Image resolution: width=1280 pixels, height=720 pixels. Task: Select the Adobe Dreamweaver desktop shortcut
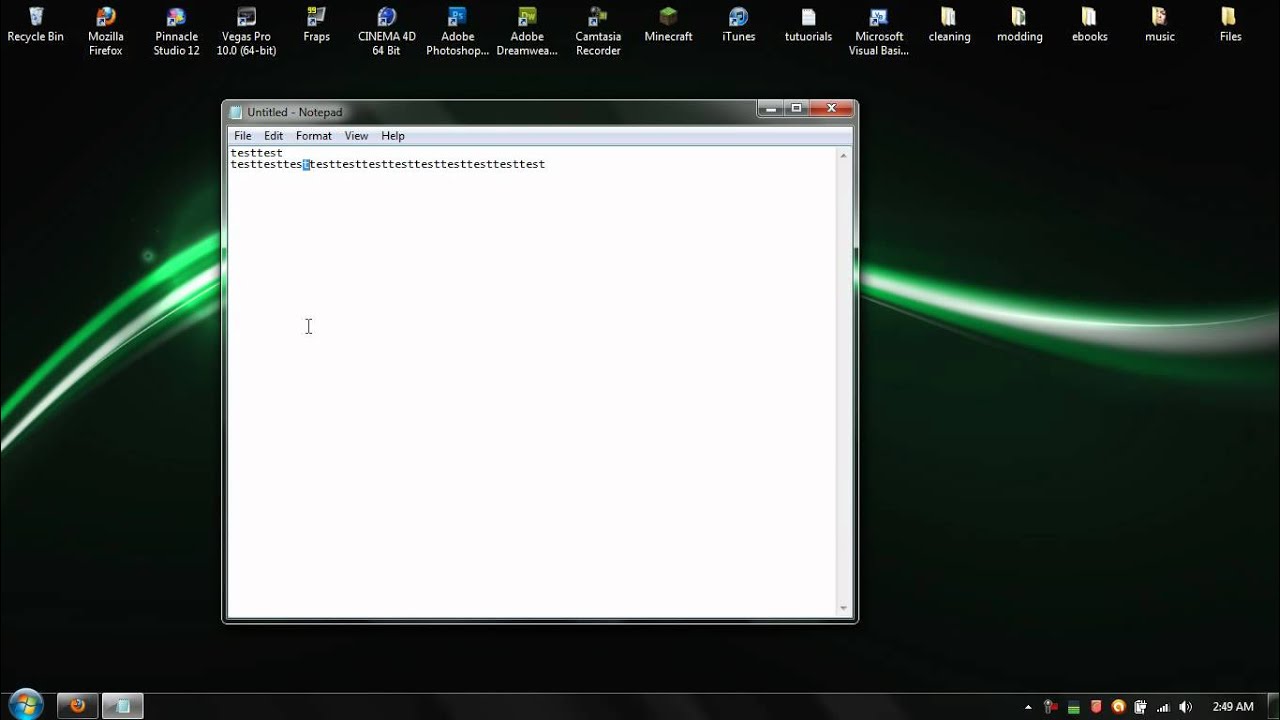(527, 32)
